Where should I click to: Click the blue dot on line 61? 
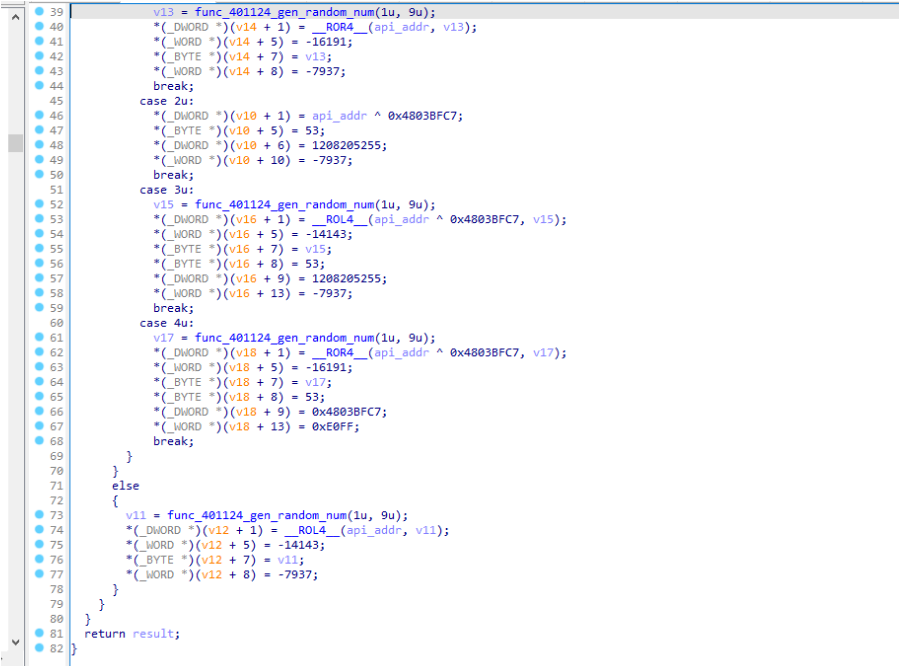[38, 338]
